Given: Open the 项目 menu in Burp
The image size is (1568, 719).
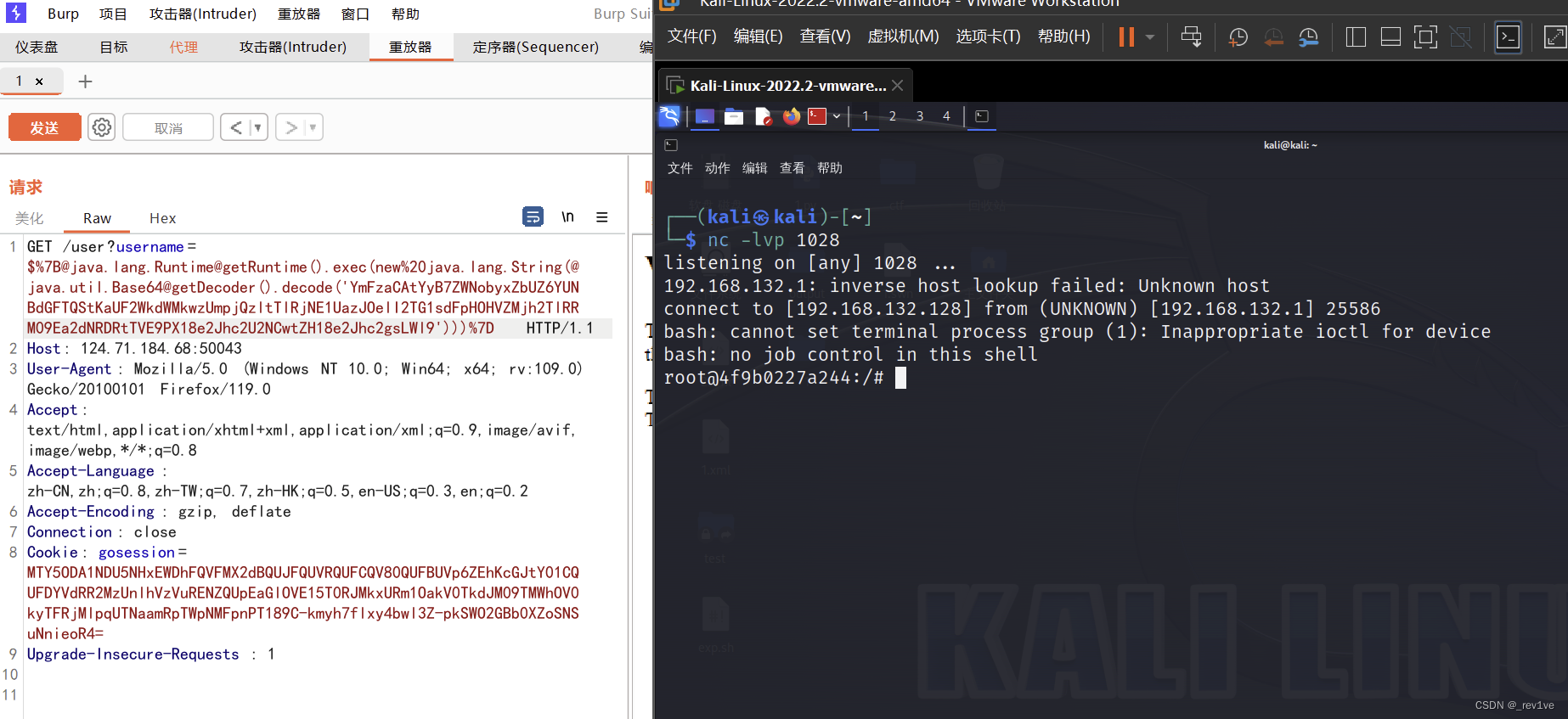Looking at the screenshot, I should click(x=113, y=14).
